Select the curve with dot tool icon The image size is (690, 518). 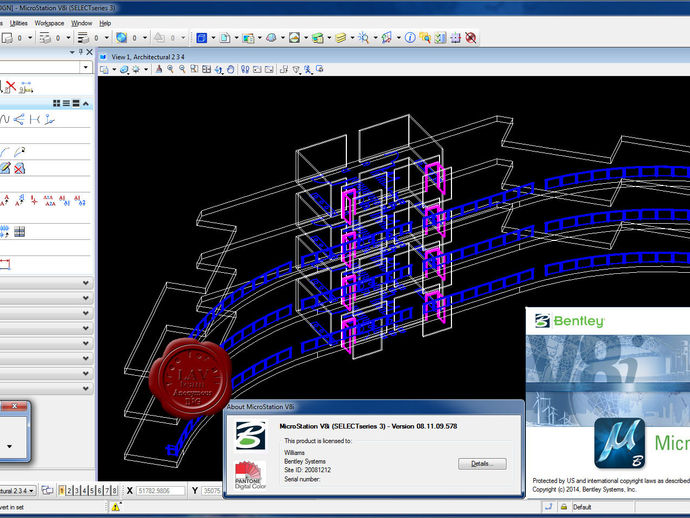click(x=19, y=152)
